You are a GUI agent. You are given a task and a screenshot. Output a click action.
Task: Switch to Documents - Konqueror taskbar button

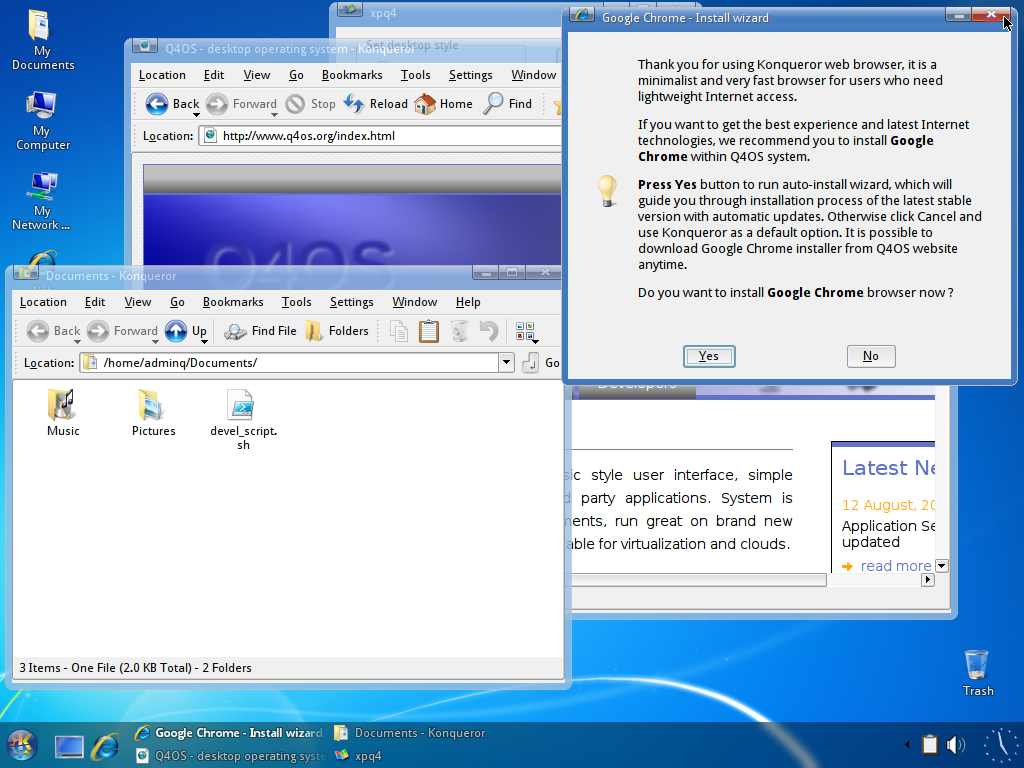click(x=410, y=733)
